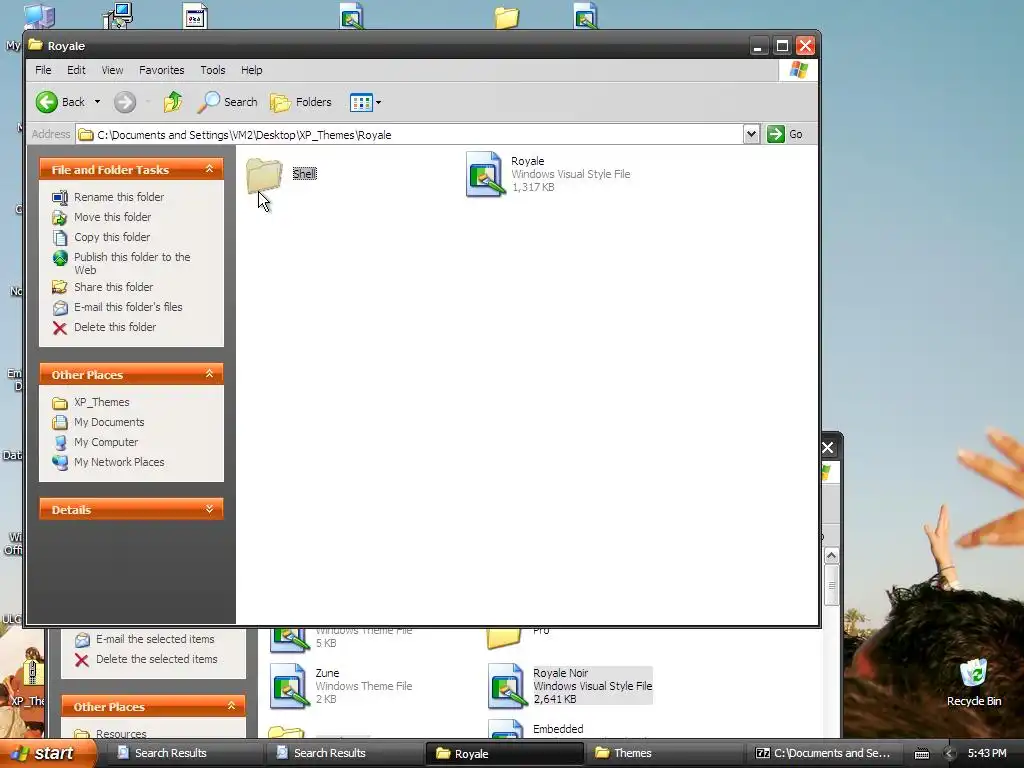Go to My Network Places

(x=119, y=462)
